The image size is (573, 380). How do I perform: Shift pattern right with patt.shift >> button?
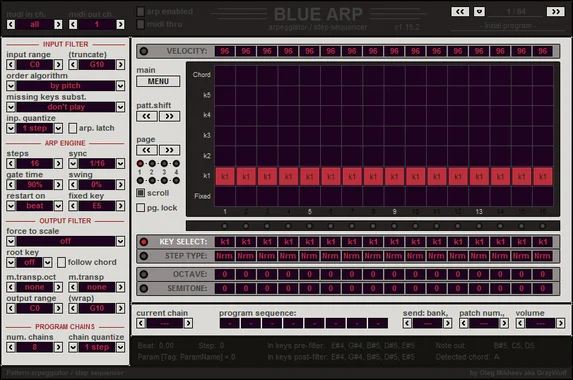point(170,116)
